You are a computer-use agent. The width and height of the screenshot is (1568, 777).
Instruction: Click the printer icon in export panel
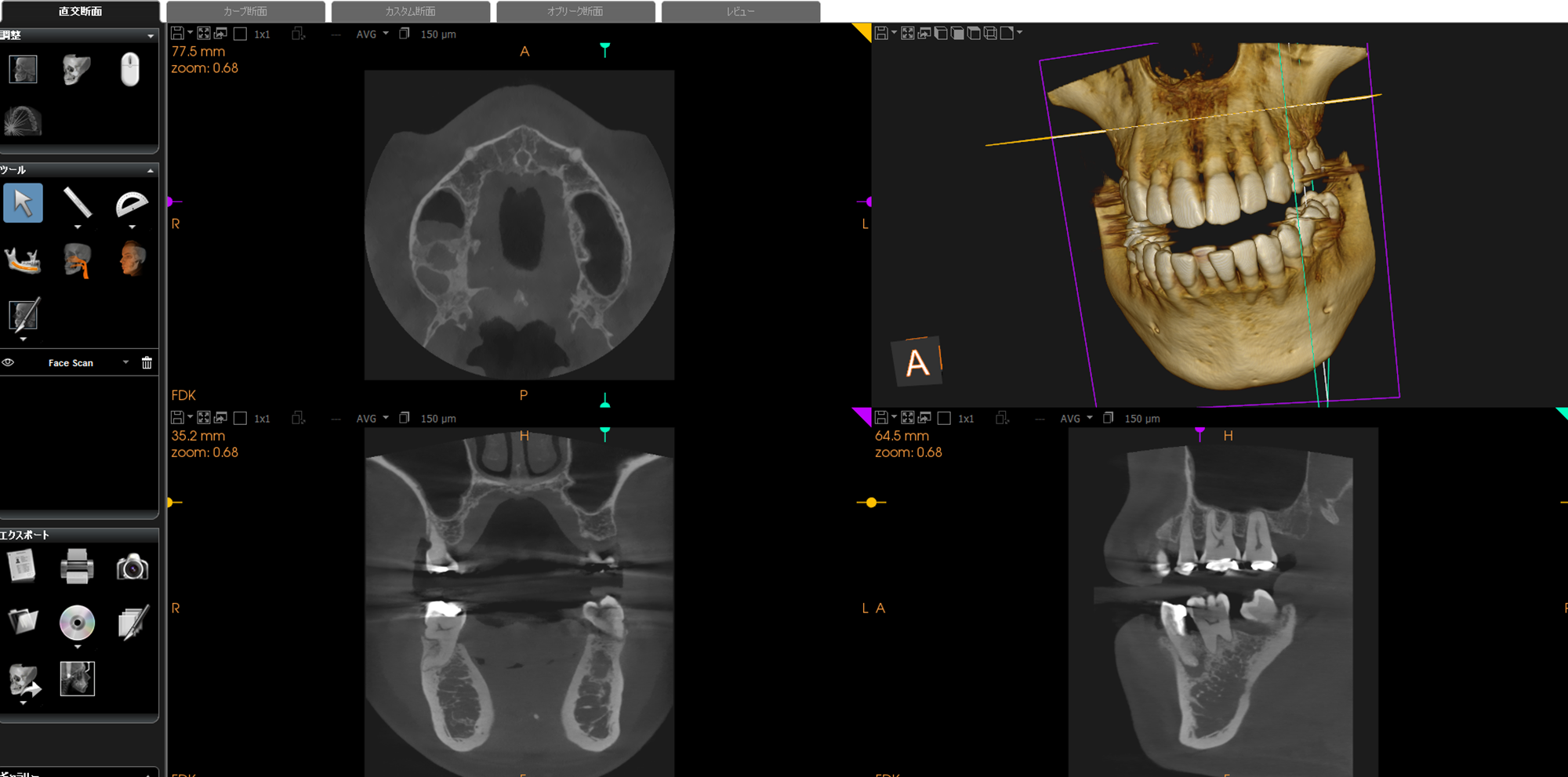point(77,566)
